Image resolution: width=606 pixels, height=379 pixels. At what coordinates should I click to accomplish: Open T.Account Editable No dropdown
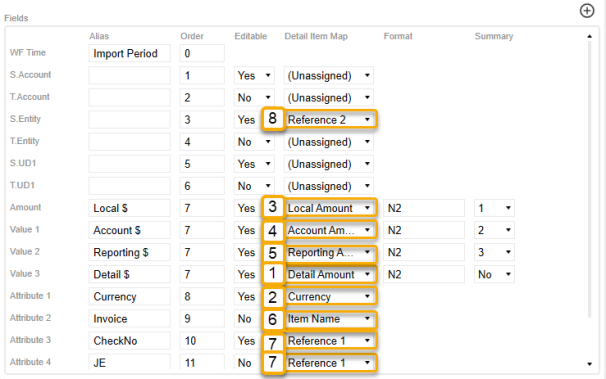tap(254, 97)
